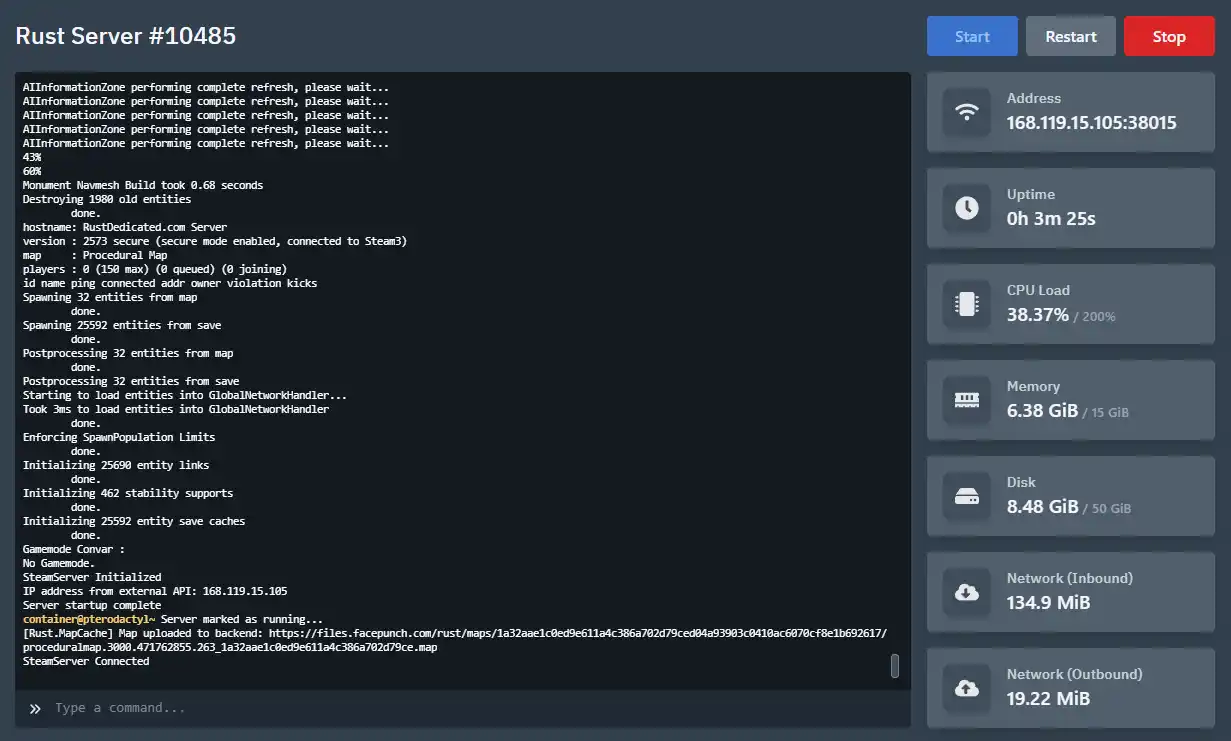
Task: Click CPU load value 38.37%
Action: click(x=1037, y=315)
